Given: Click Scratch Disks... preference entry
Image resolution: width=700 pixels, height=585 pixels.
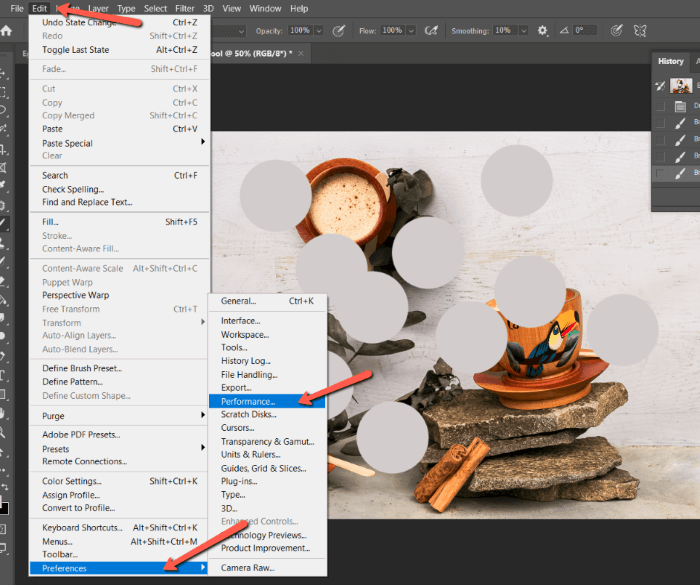Looking at the screenshot, I should 249,414.
